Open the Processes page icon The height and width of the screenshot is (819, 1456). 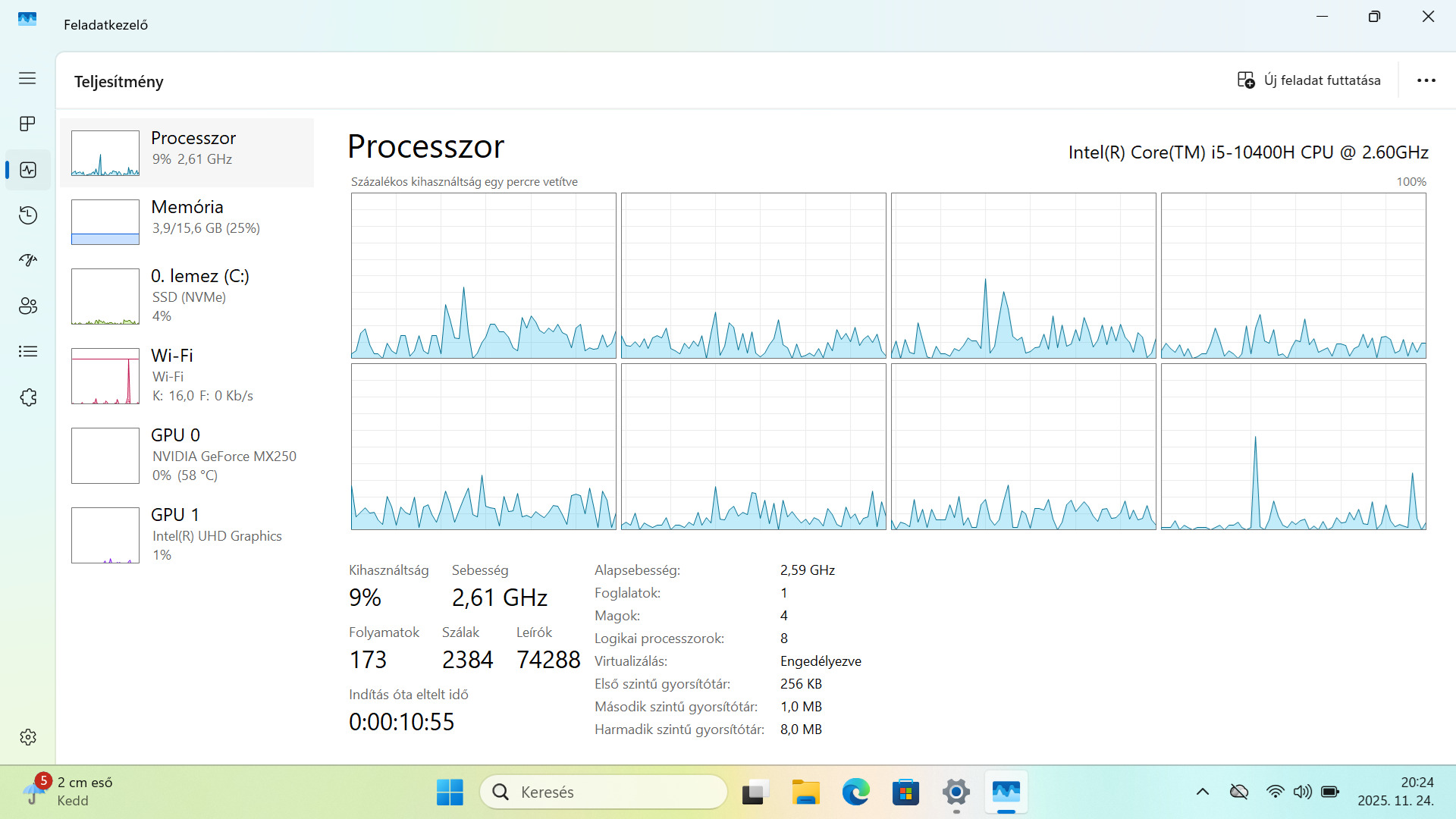[x=27, y=124]
